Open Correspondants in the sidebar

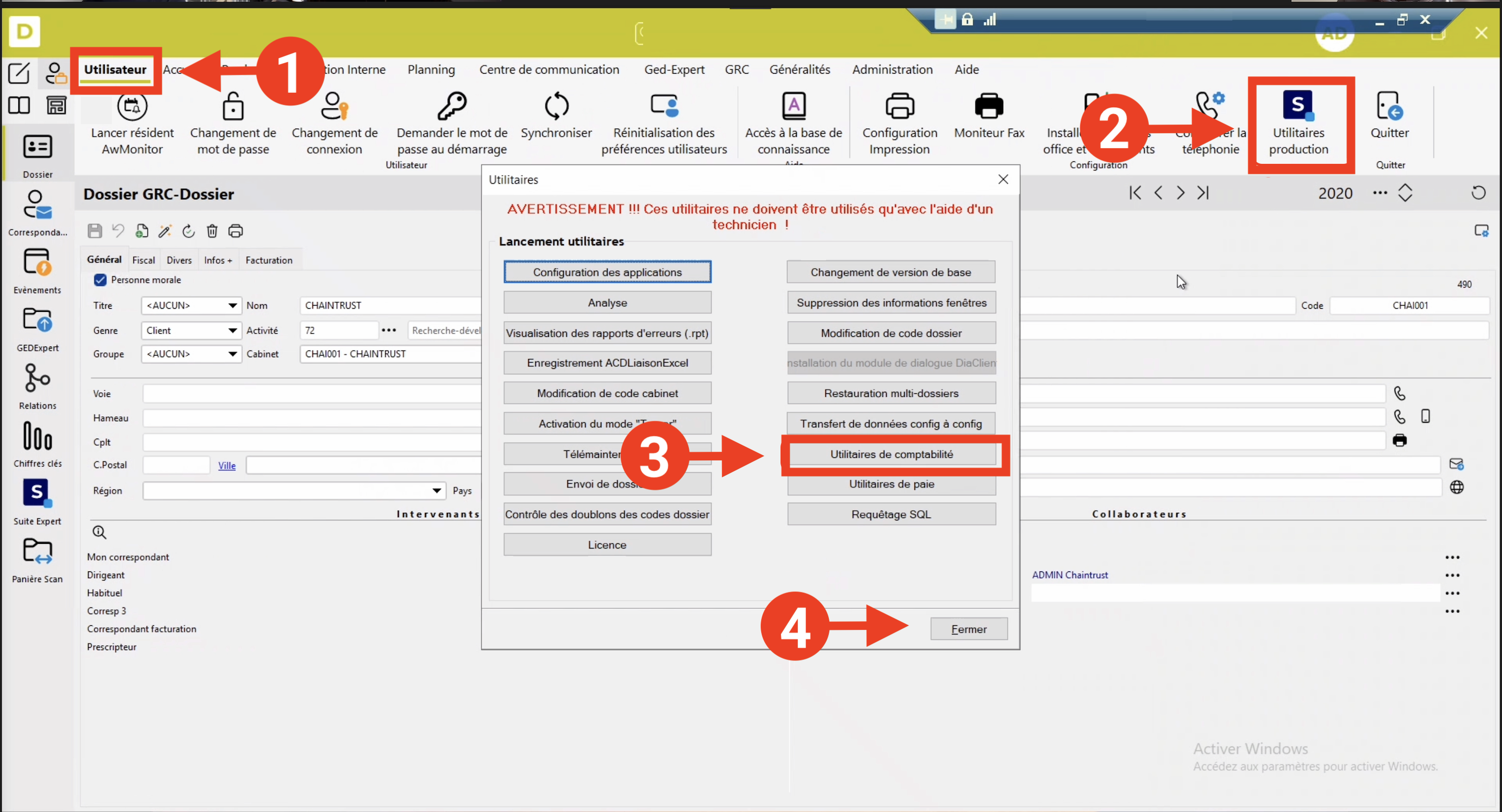click(37, 213)
